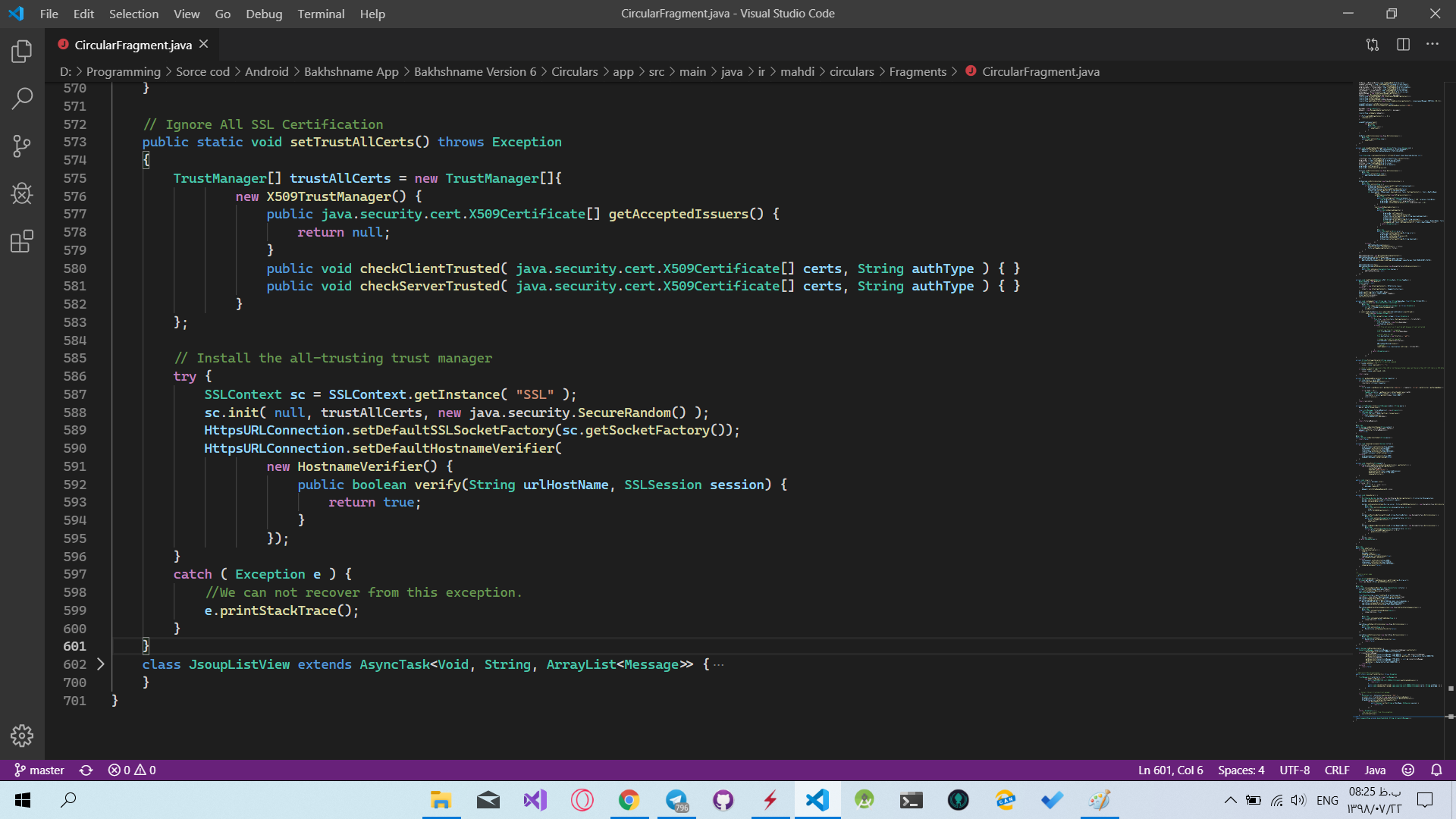Click the folded code ellipsis after JsoupListView

pos(719,664)
